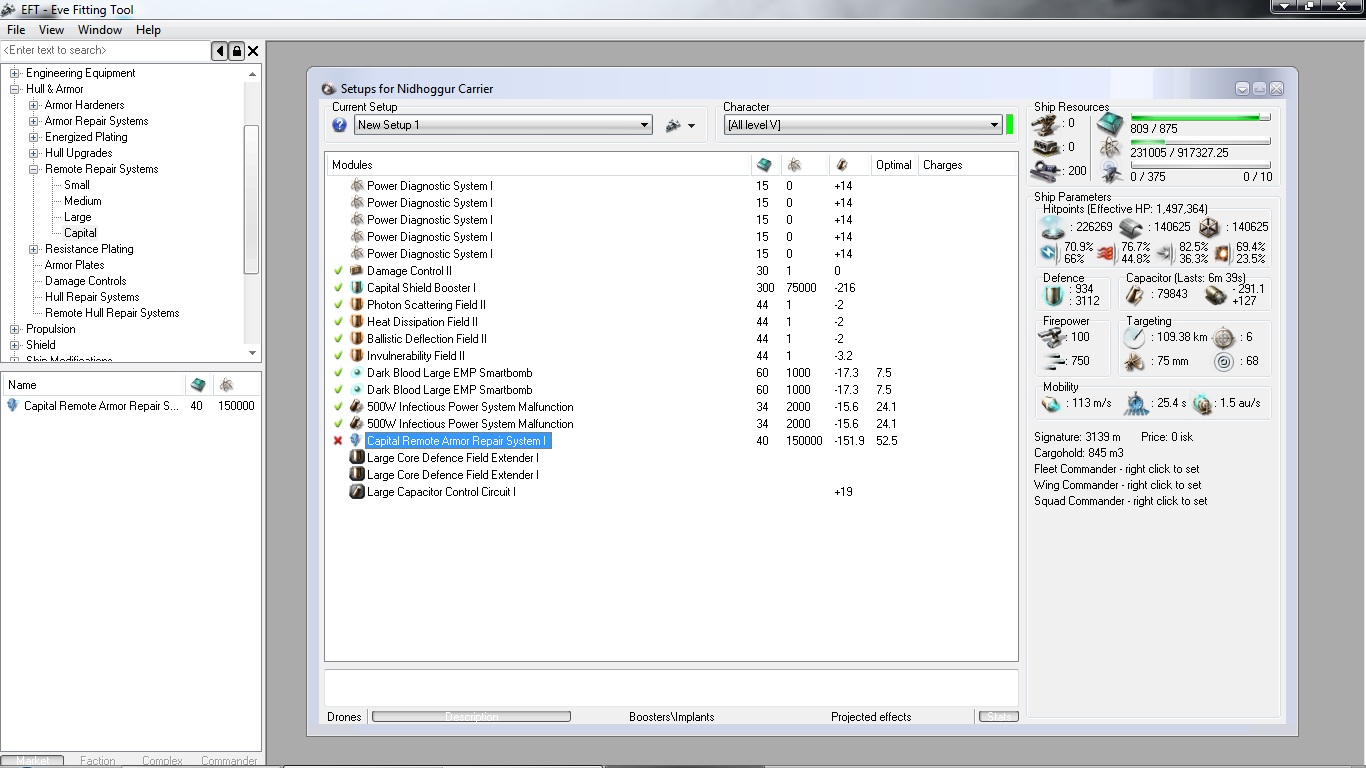Deactivate Damage Control II via its green checkmark
Screen dimensions: 1366x768
pos(338,271)
